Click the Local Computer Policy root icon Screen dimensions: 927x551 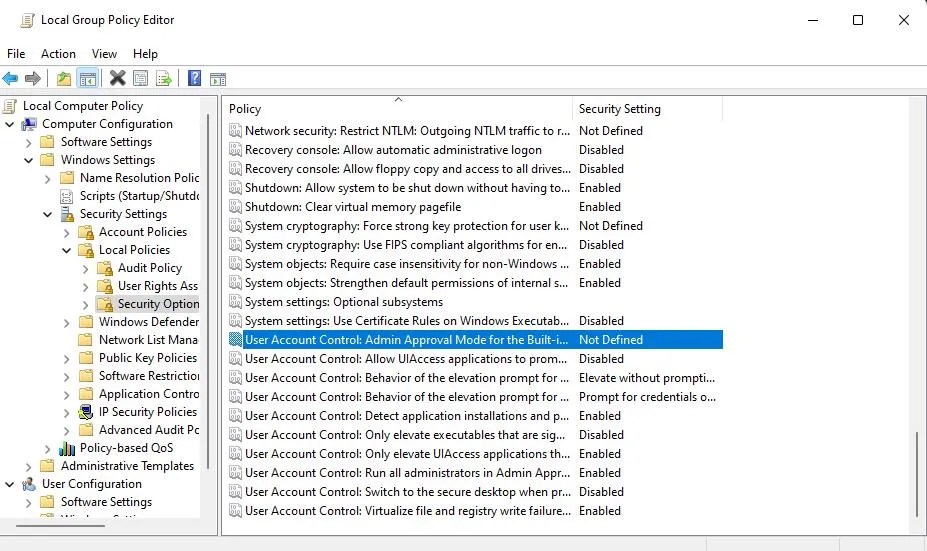tap(10, 106)
